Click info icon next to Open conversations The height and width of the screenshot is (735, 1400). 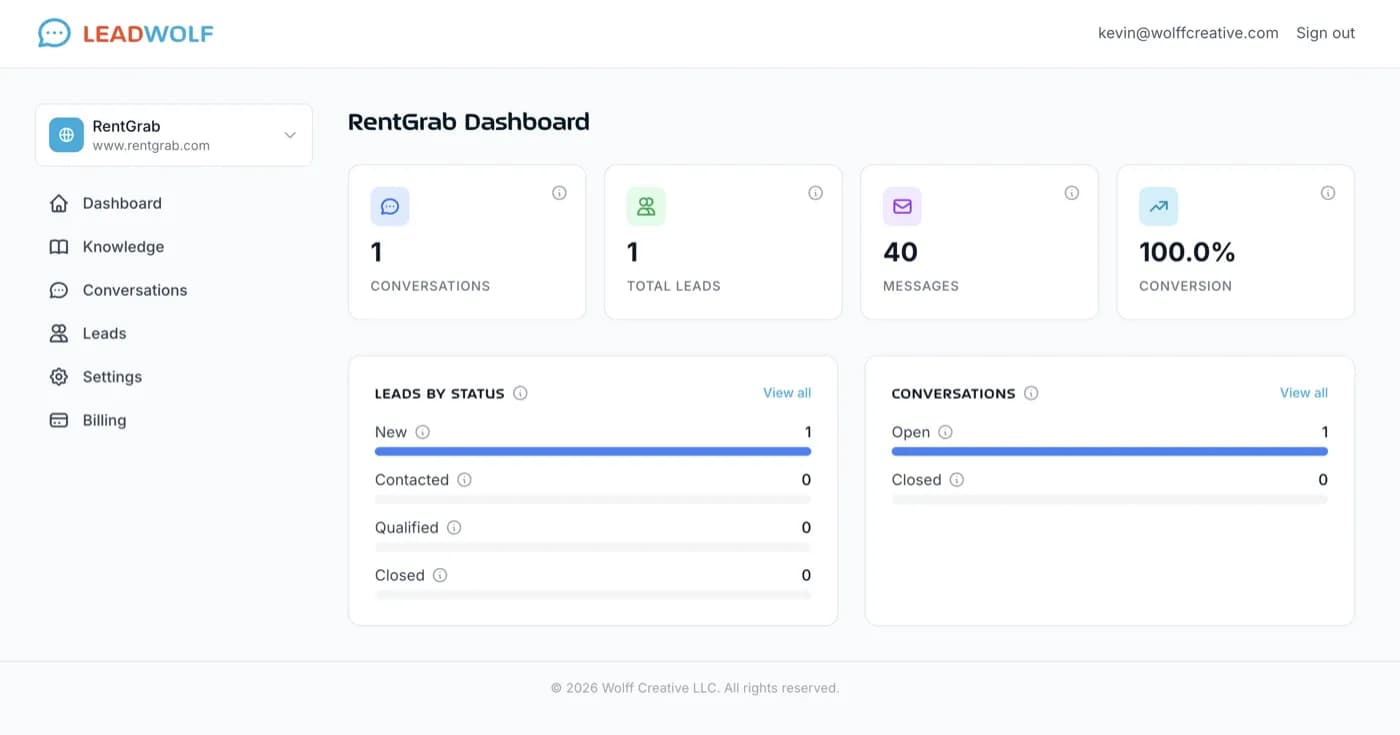(x=945, y=432)
